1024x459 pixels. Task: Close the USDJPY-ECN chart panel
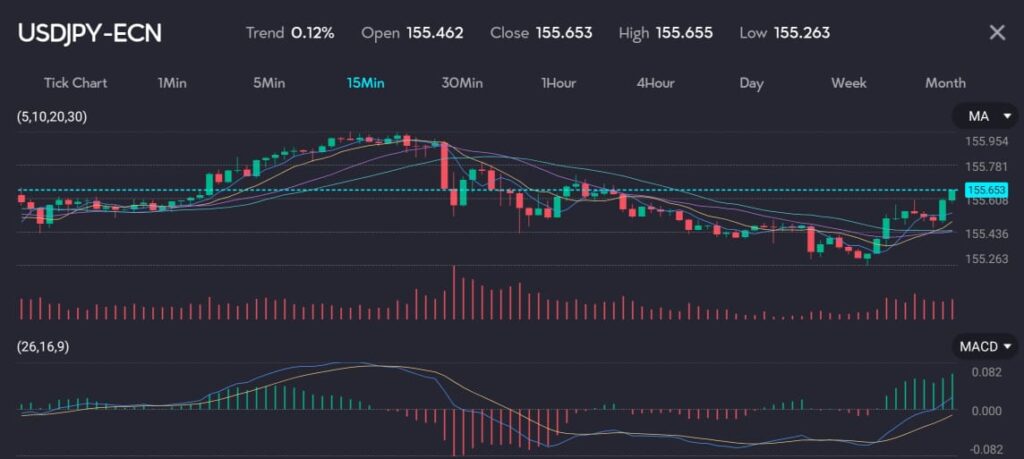point(996,33)
